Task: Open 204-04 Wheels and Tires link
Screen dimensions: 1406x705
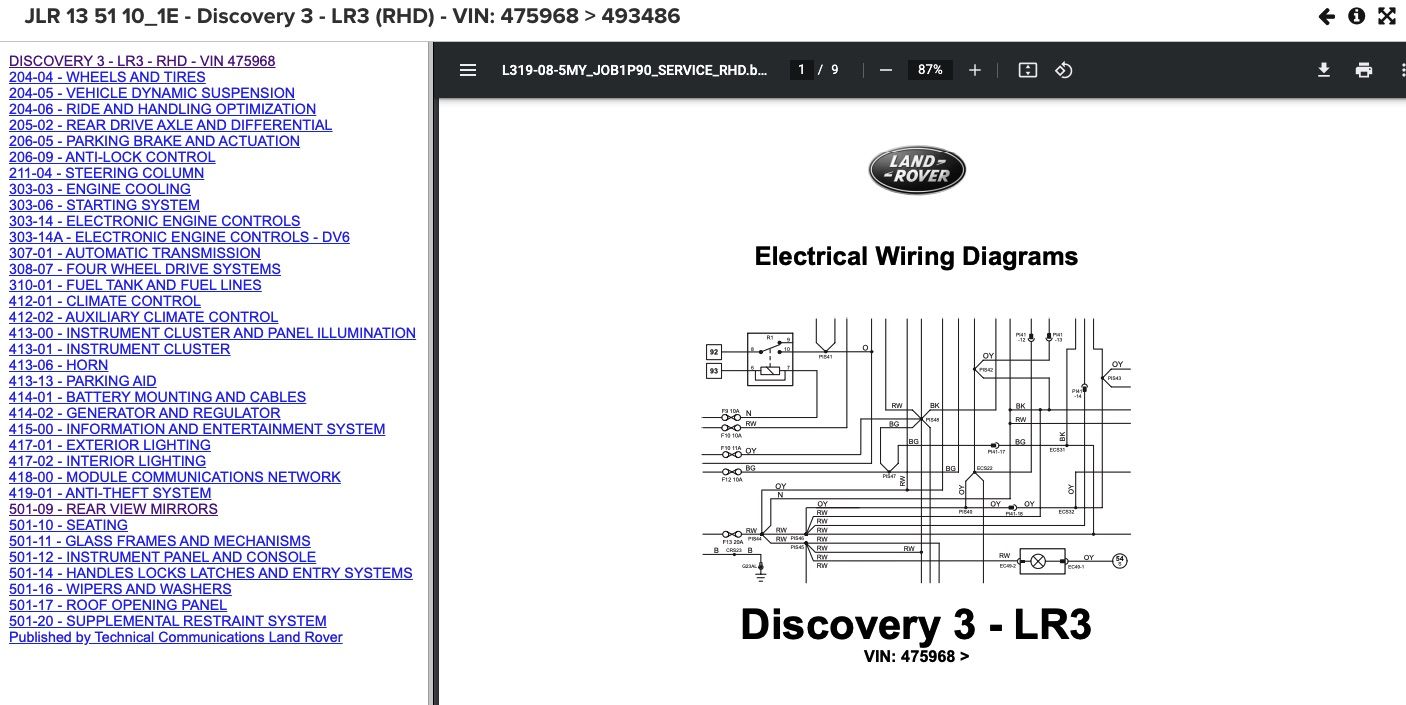Action: (107, 77)
